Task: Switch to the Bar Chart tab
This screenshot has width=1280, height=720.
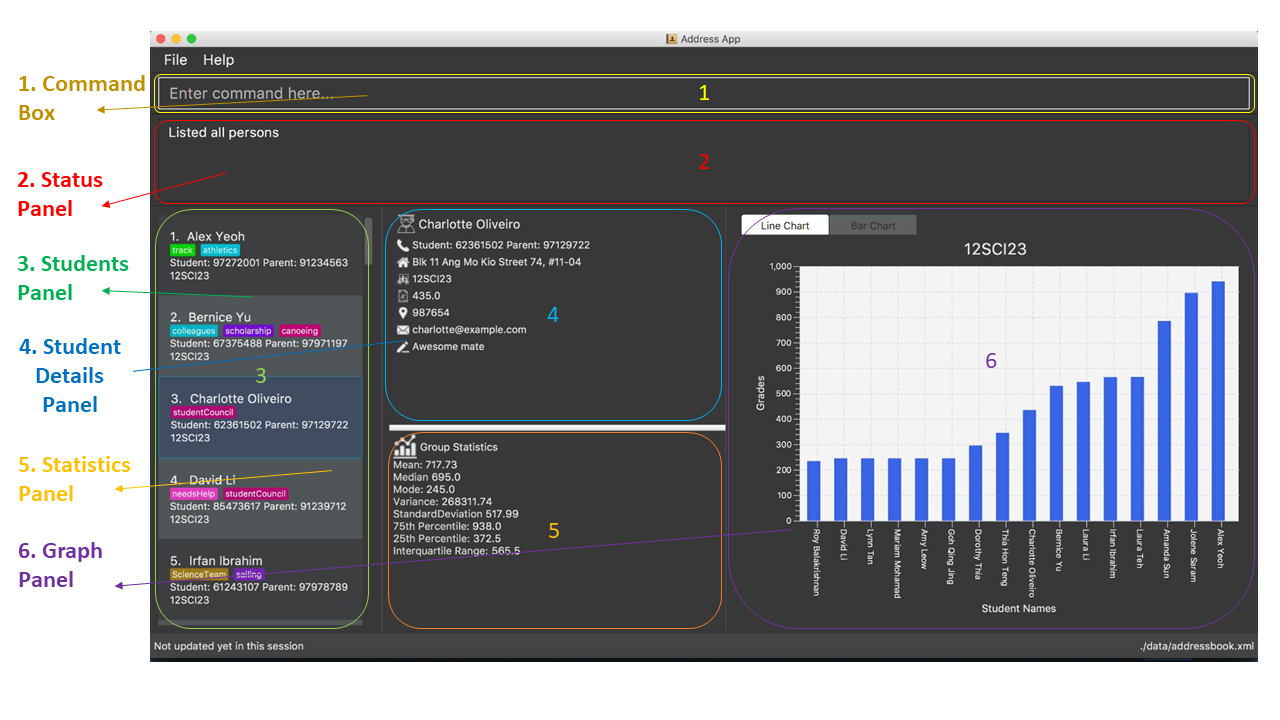Action: 873,225
